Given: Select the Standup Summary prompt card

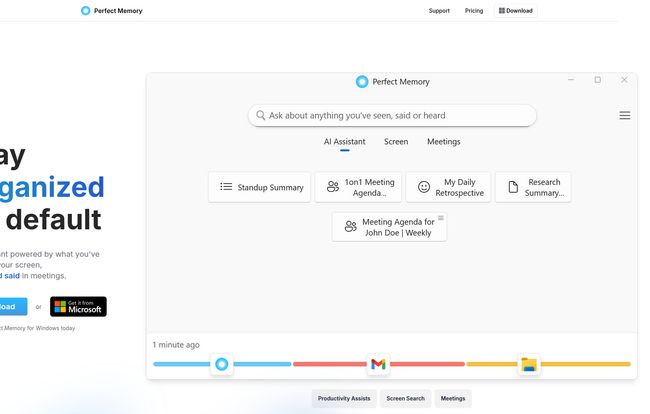Looking at the screenshot, I should click(x=260, y=187).
